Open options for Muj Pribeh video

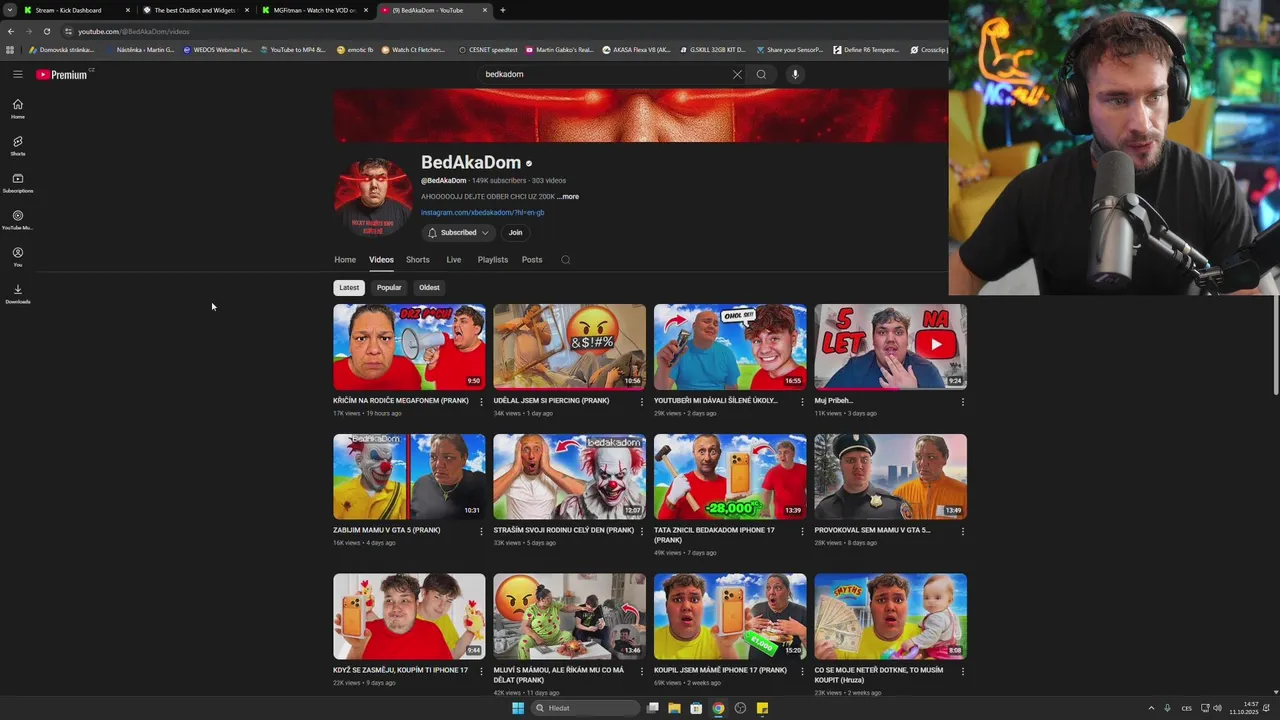[962, 402]
